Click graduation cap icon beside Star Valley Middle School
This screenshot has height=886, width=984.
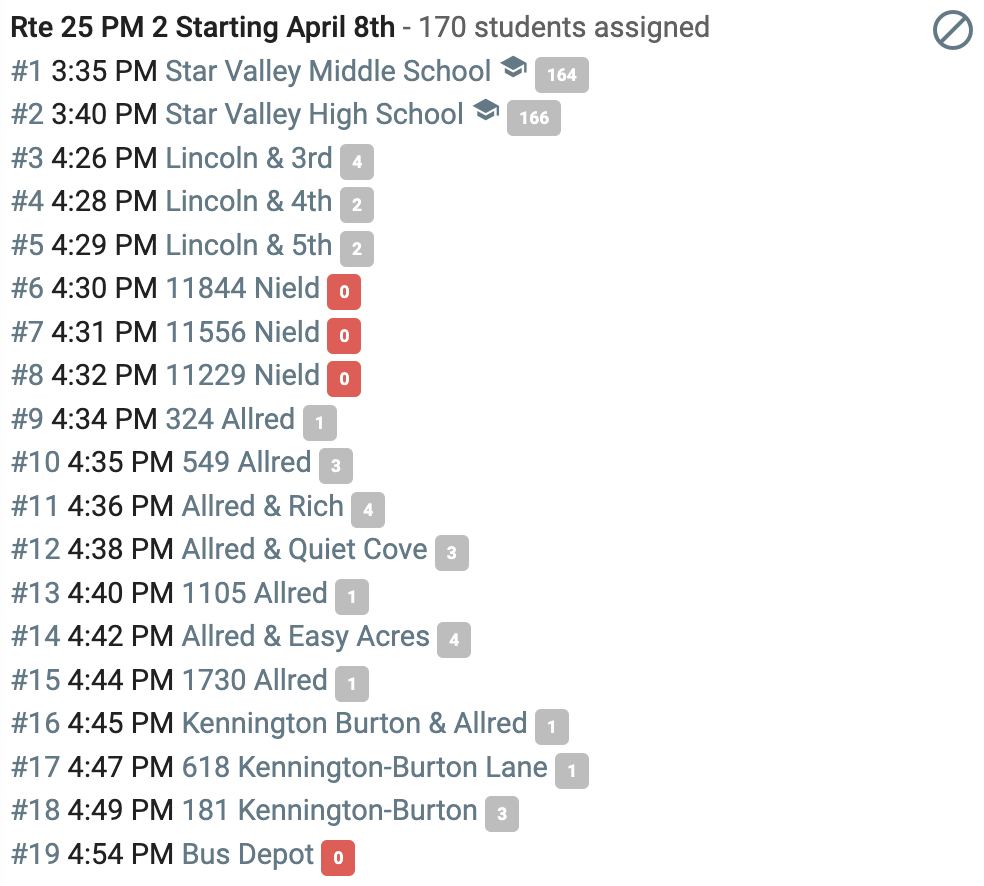pos(513,67)
